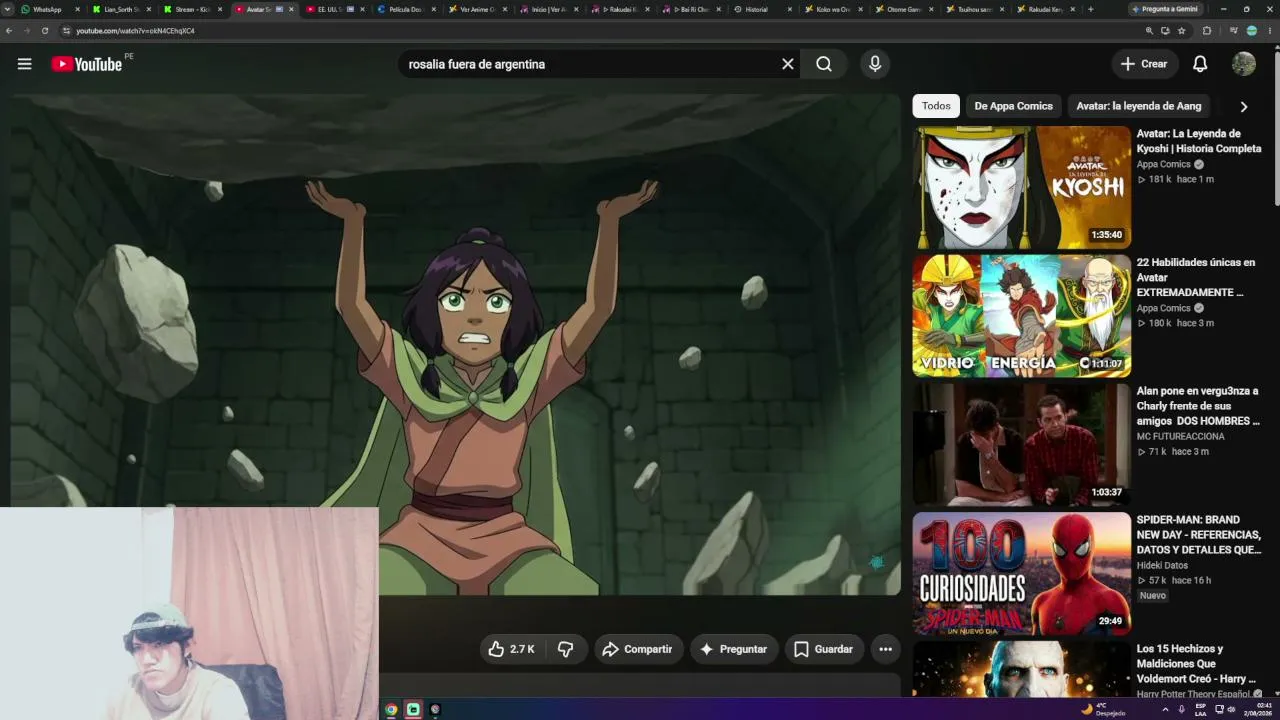Open the YouTube guide hamburger menu
The width and height of the screenshot is (1280, 720).
pos(24,64)
